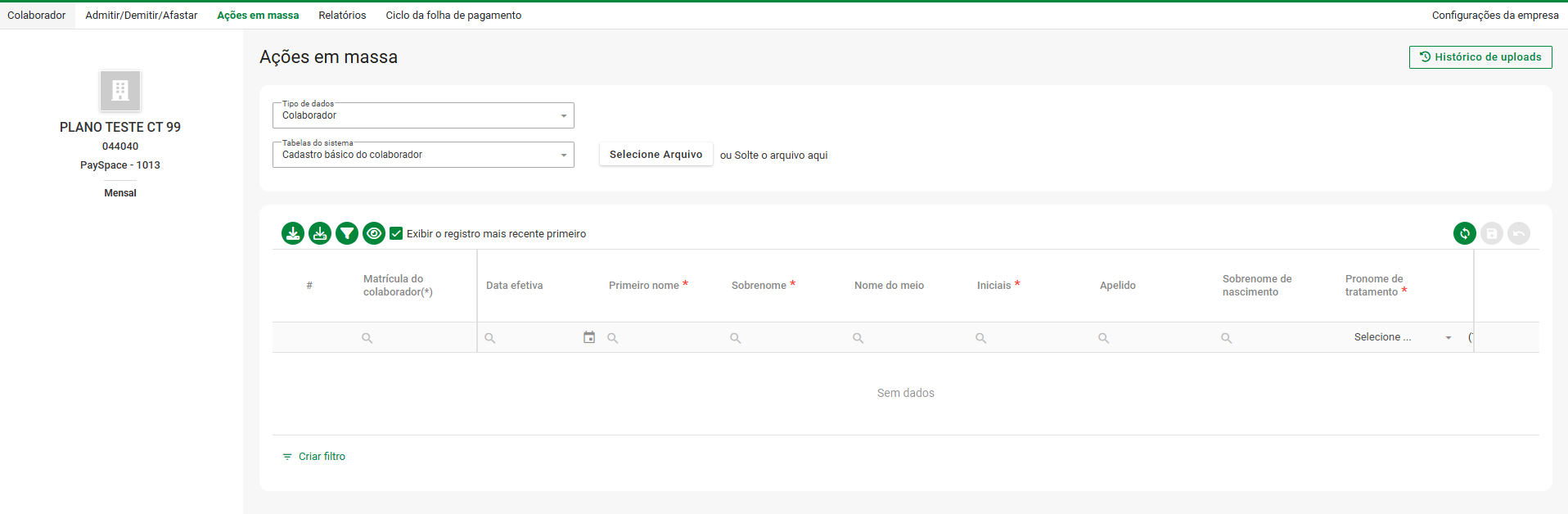1568x514 pixels.
Task: Click the greyed-out undo arrow icon
Action: [1518, 233]
